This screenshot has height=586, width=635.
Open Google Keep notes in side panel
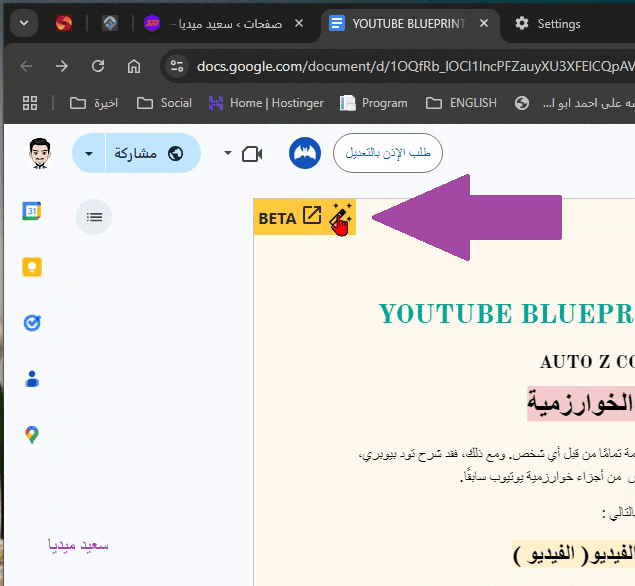coord(32,267)
